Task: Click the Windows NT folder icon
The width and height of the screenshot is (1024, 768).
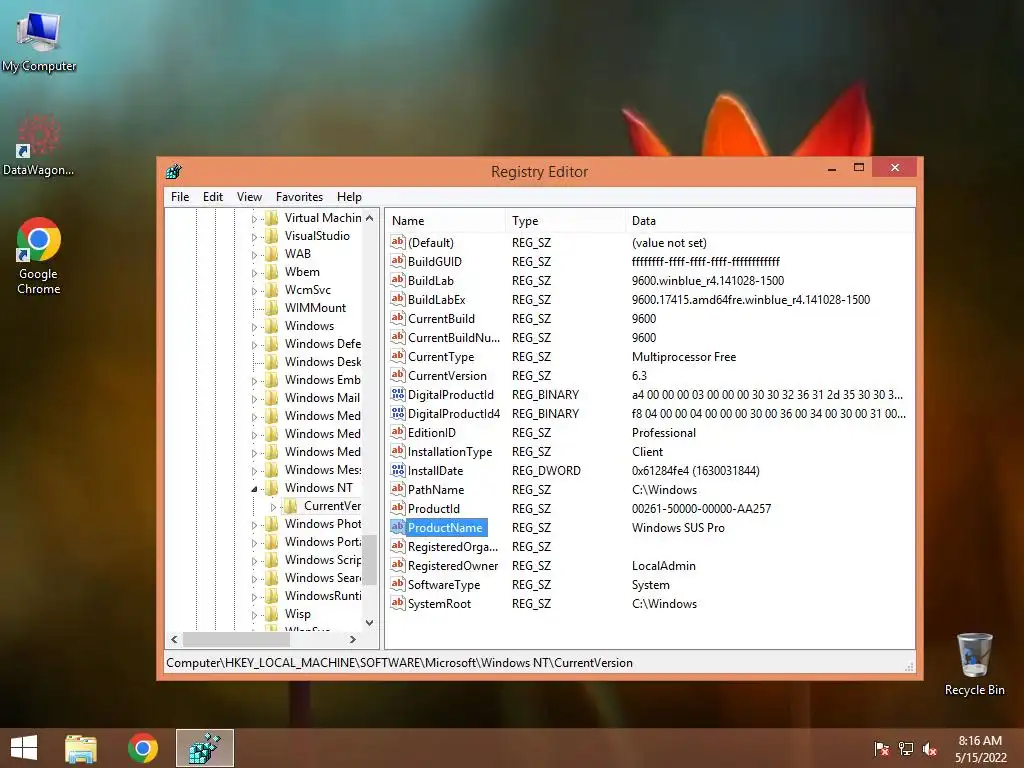Action: [x=272, y=488]
